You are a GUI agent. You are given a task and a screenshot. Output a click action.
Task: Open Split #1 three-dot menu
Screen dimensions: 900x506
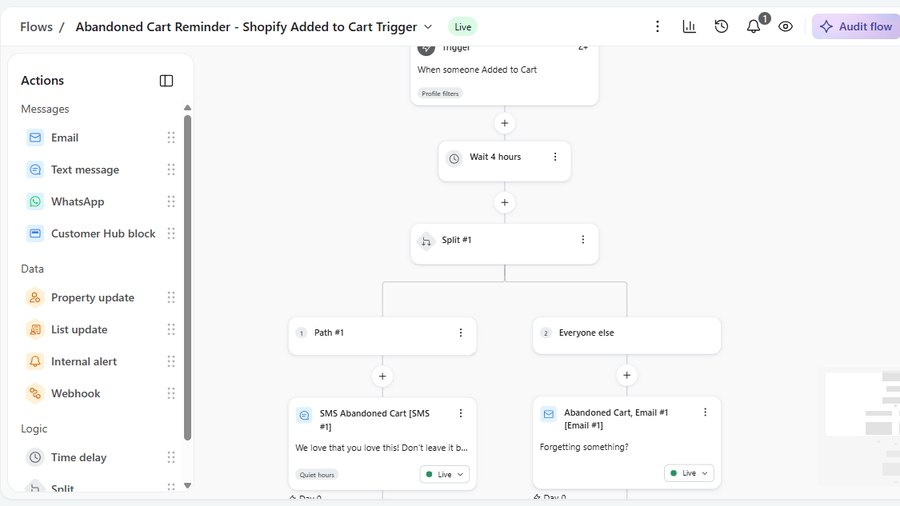click(583, 240)
